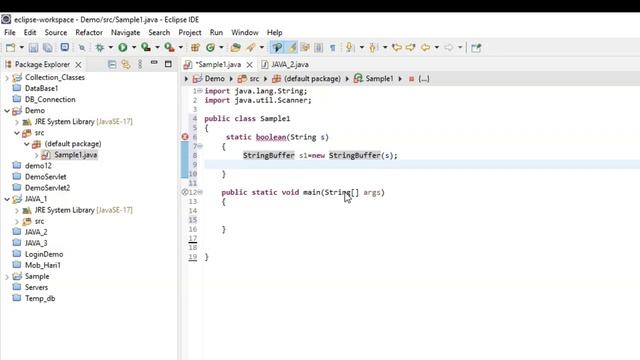
Task: Click the Pin Editor icon
Action: [476, 48]
